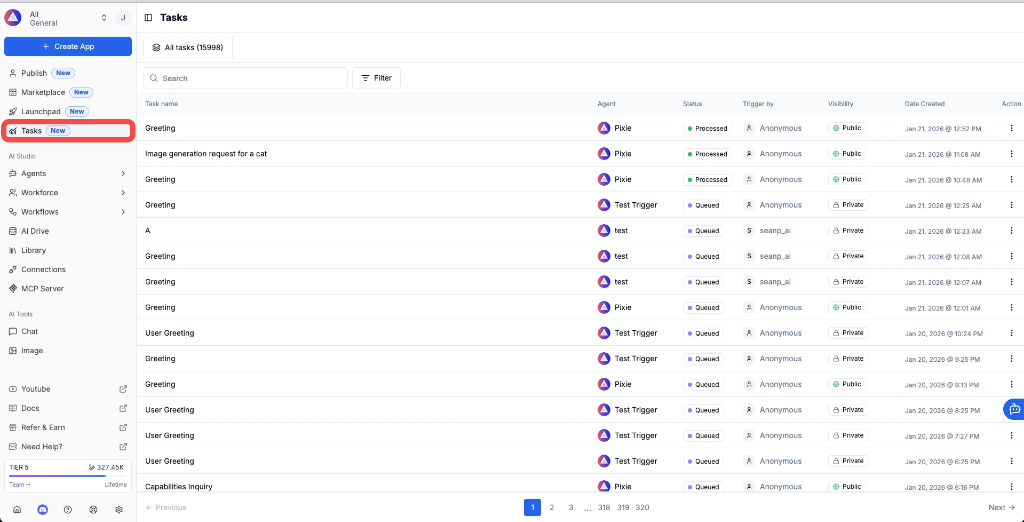Open the Discord icon in bottom bar
The height and width of the screenshot is (522, 1024).
42,510
